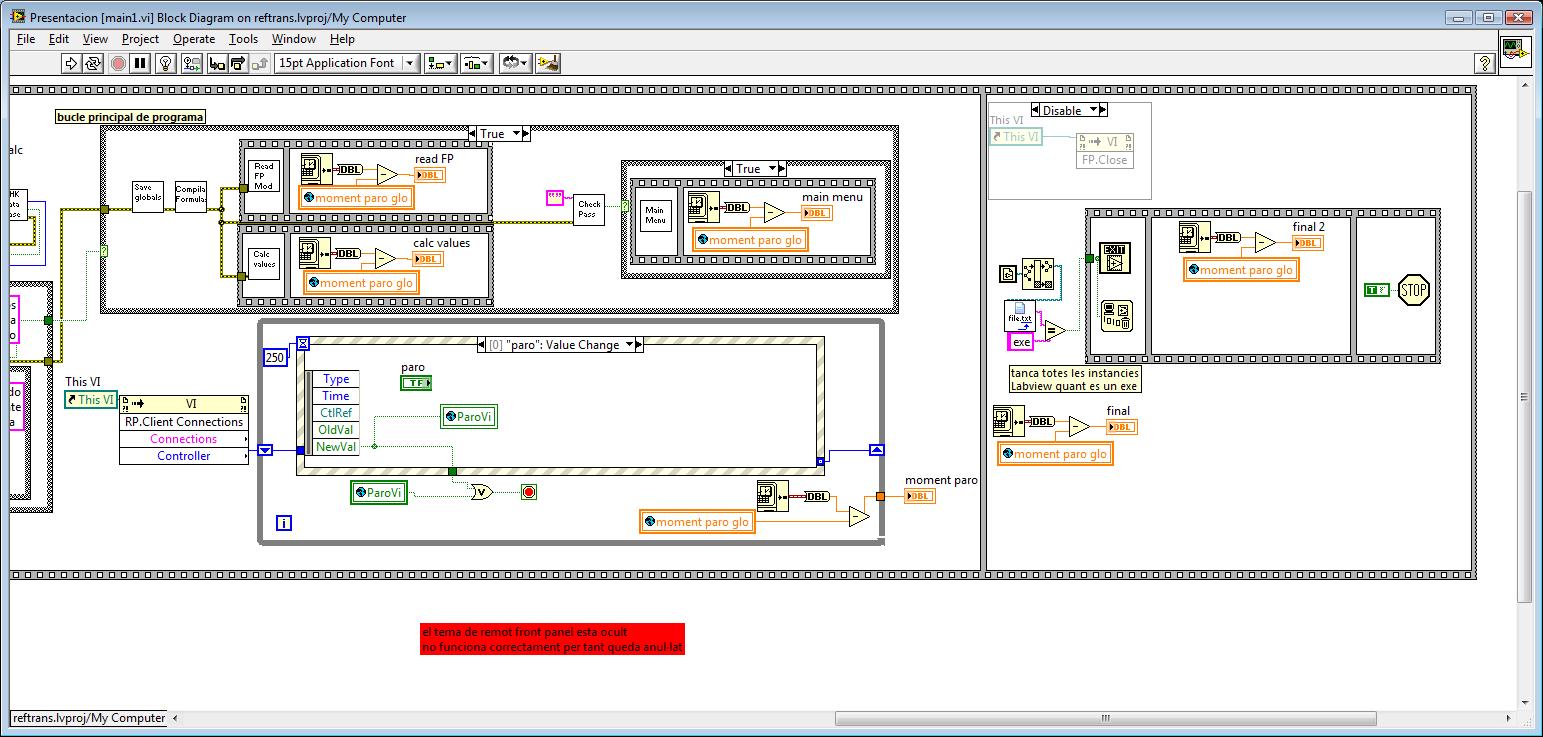Click the paro boolean TF terminal
This screenshot has height=737, width=1543.
click(x=416, y=383)
